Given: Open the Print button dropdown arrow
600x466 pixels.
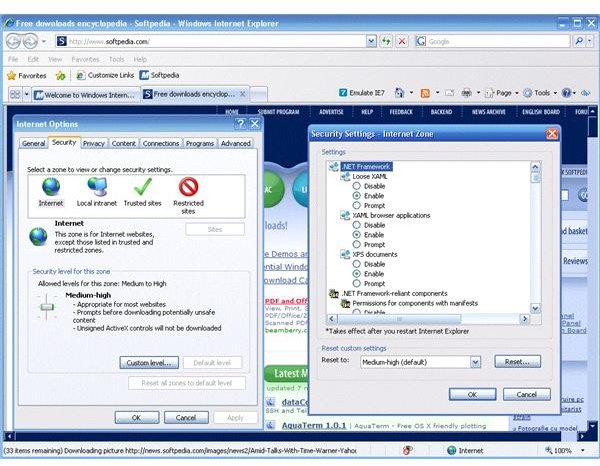Looking at the screenshot, I should [478, 93].
